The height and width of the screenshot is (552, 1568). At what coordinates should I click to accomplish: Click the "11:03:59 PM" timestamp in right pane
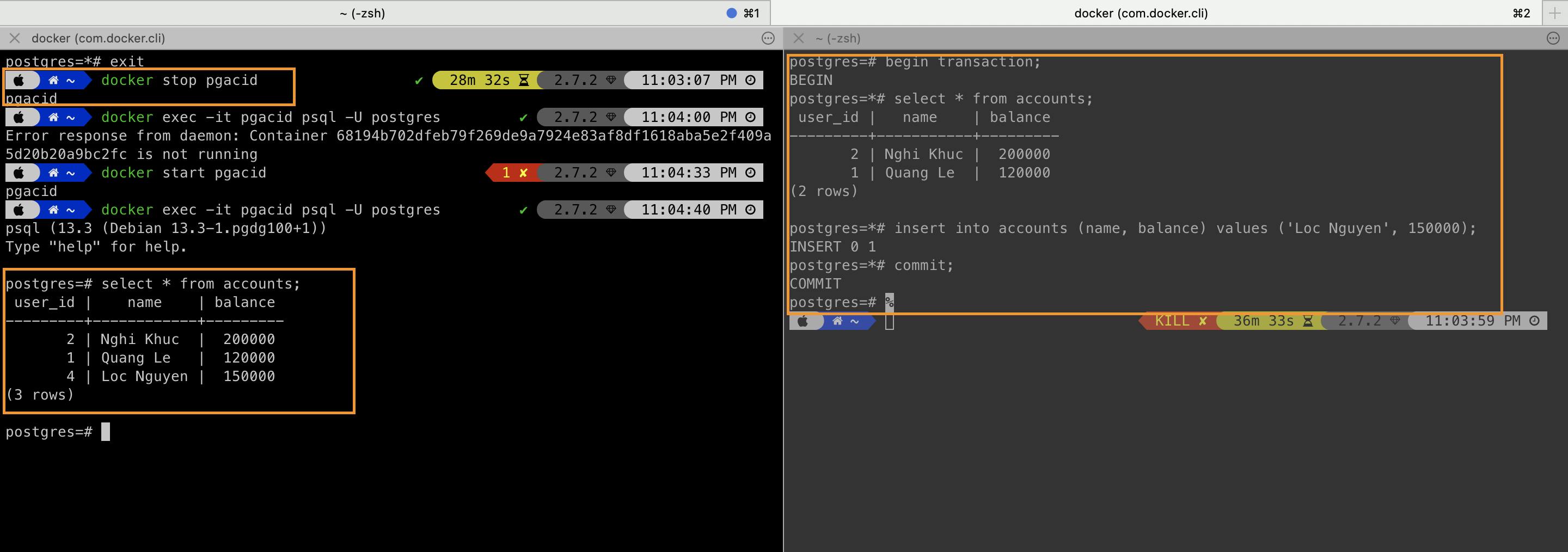click(1473, 321)
